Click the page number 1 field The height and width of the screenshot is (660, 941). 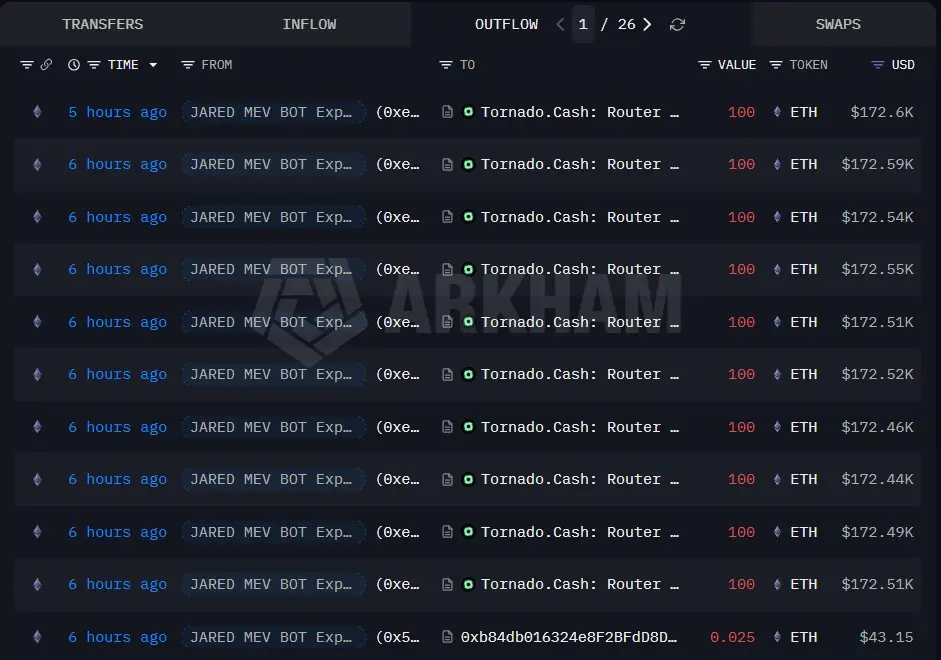pos(583,24)
